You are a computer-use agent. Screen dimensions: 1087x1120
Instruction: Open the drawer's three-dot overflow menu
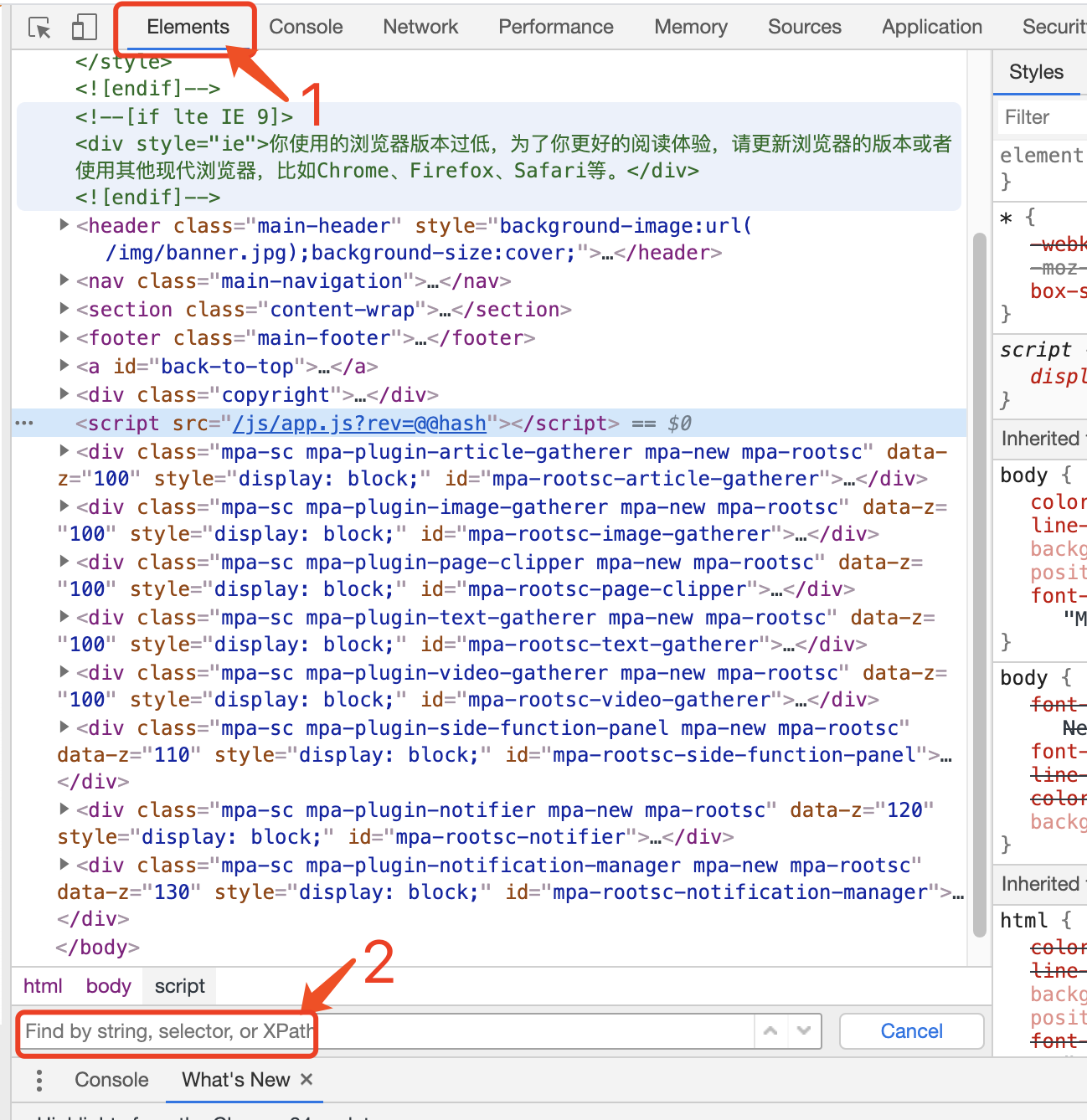tap(38, 1080)
